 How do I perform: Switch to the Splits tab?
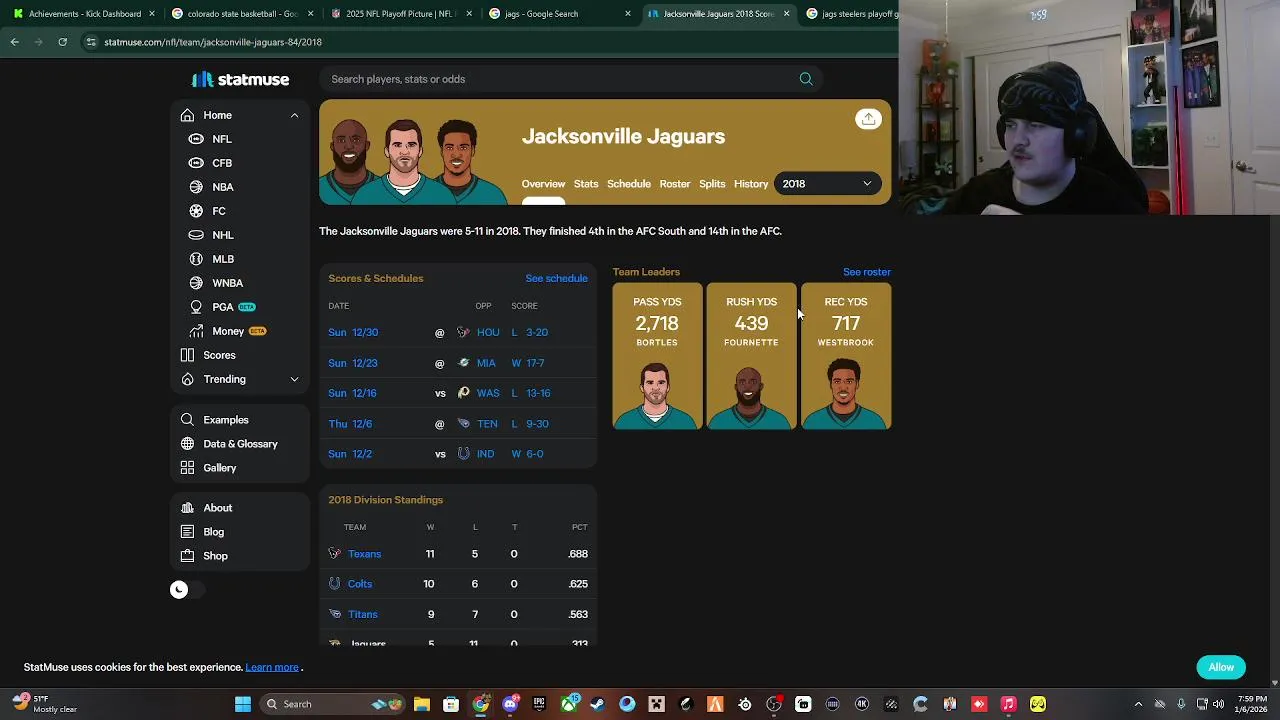point(712,184)
